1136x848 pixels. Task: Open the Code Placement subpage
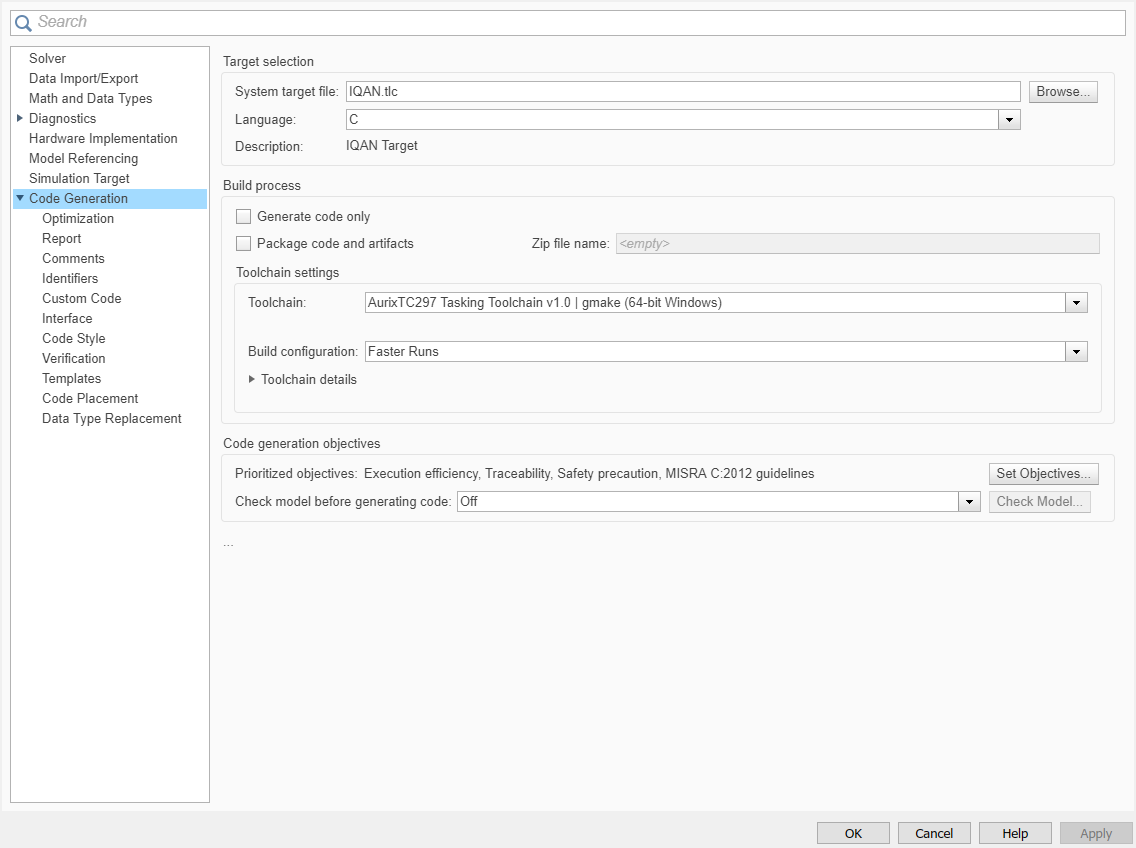(x=90, y=398)
